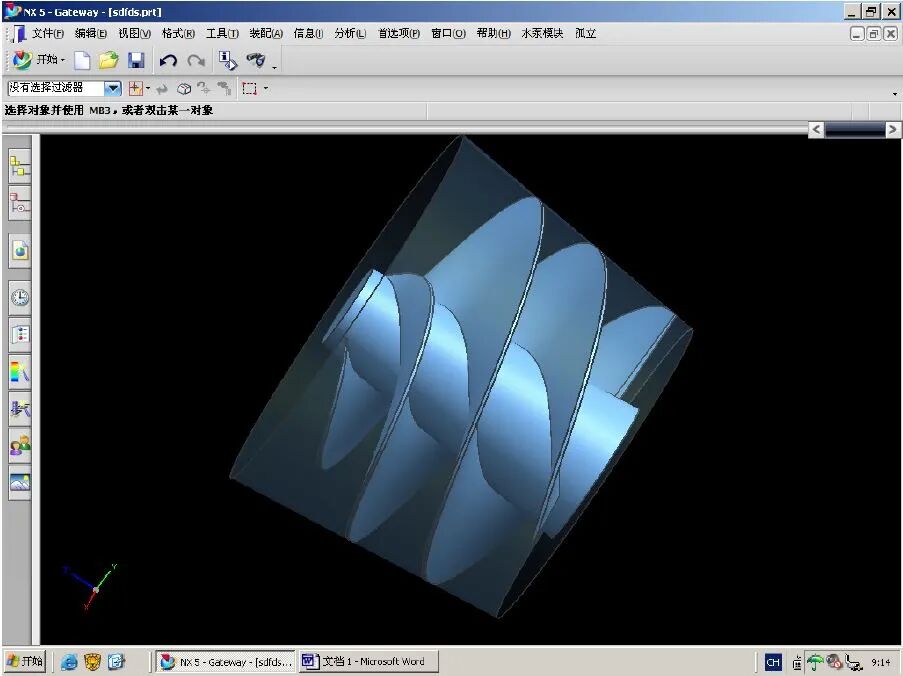The width and height of the screenshot is (903, 676).
Task: Open the 信息(I) menu
Action: click(308, 33)
